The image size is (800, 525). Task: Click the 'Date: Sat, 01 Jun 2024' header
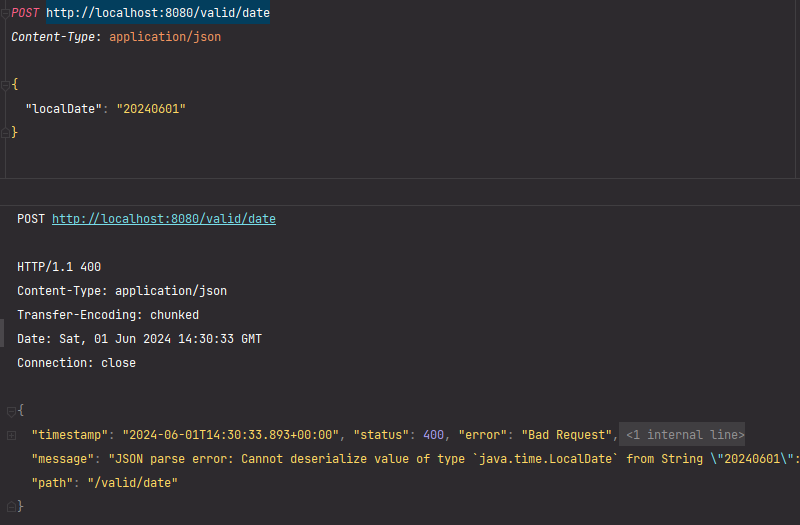[x=139, y=339]
